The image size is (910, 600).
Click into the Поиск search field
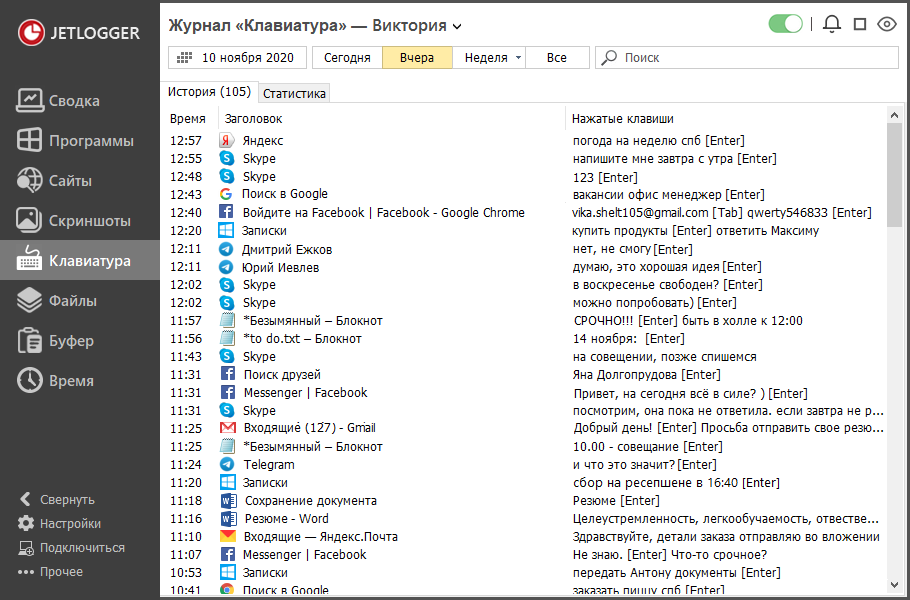[750, 58]
